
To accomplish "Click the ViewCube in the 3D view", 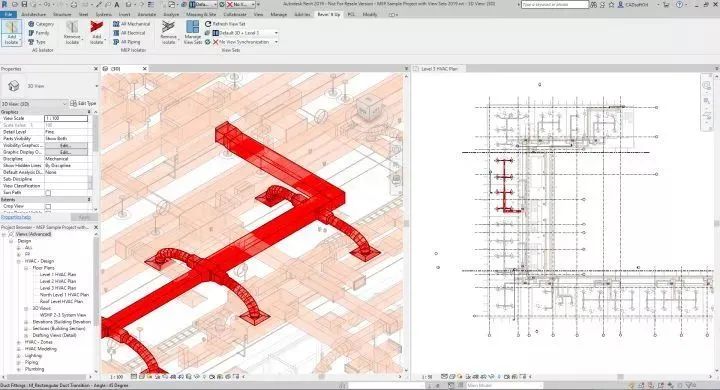I will (369, 108).
